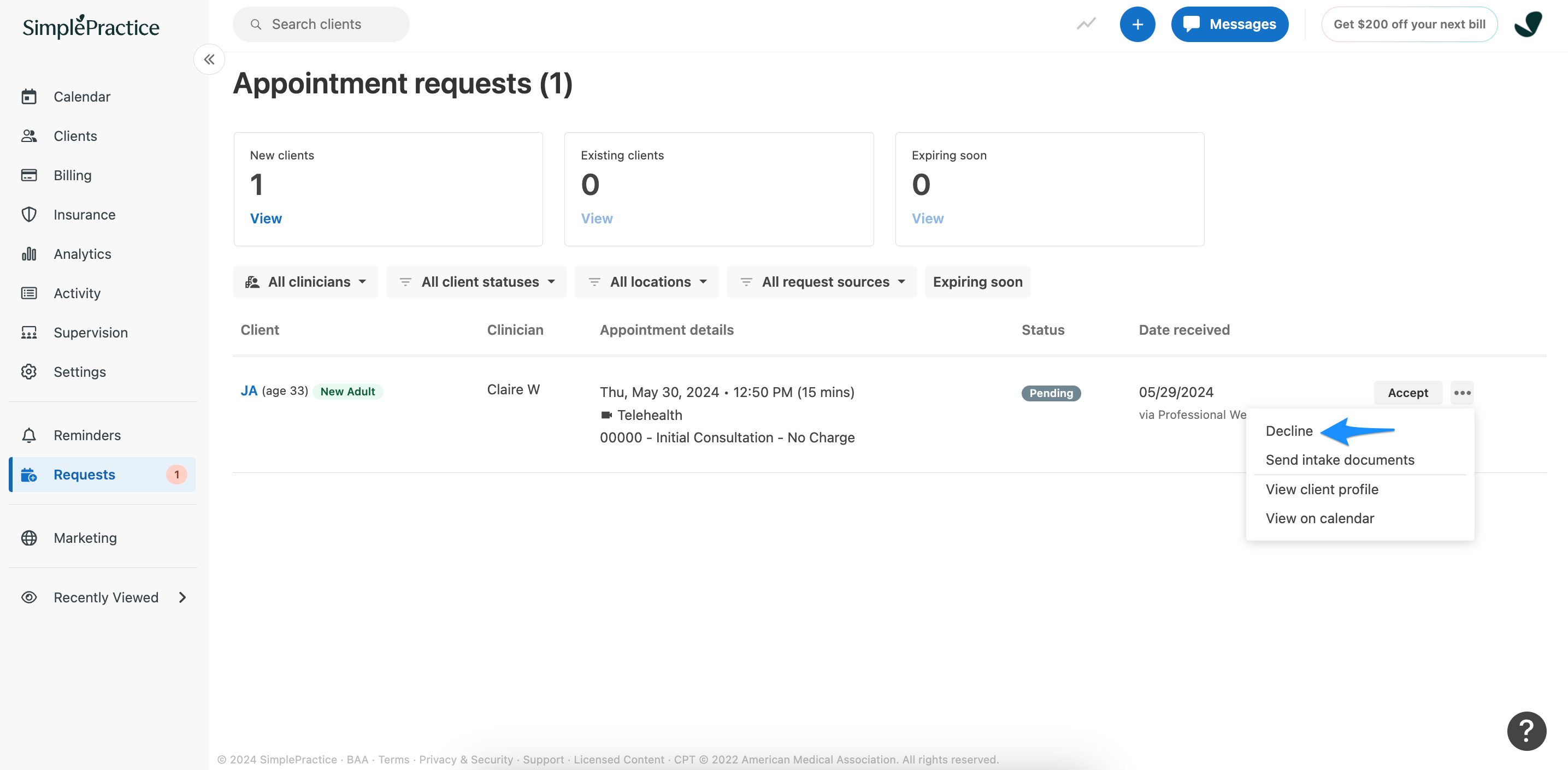The height and width of the screenshot is (770, 1568).
Task: Select Decline from the menu
Action: 1289,431
